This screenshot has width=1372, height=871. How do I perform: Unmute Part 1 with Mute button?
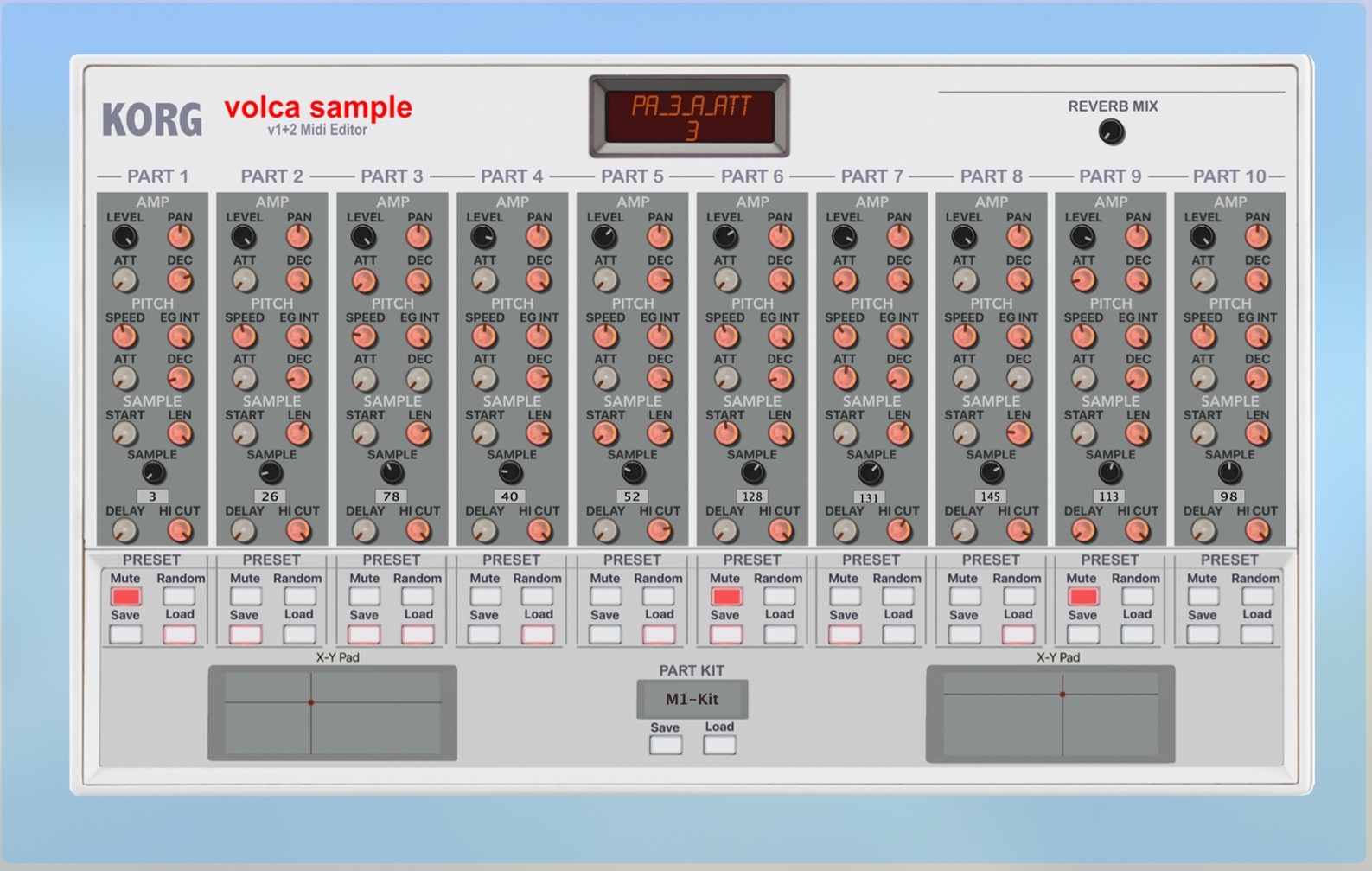(x=125, y=597)
